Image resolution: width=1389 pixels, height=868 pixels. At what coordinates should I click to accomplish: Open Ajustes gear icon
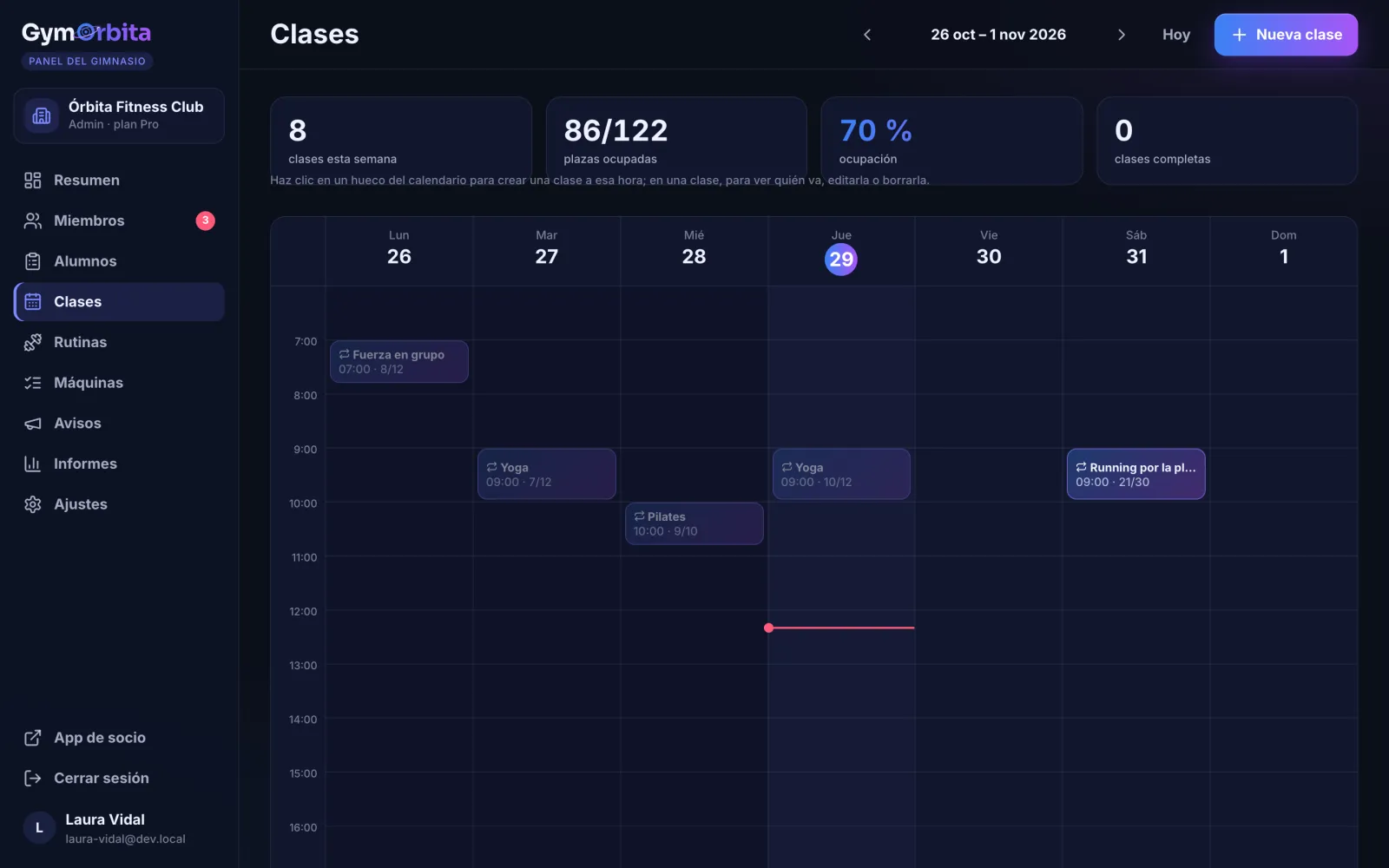[x=33, y=504]
